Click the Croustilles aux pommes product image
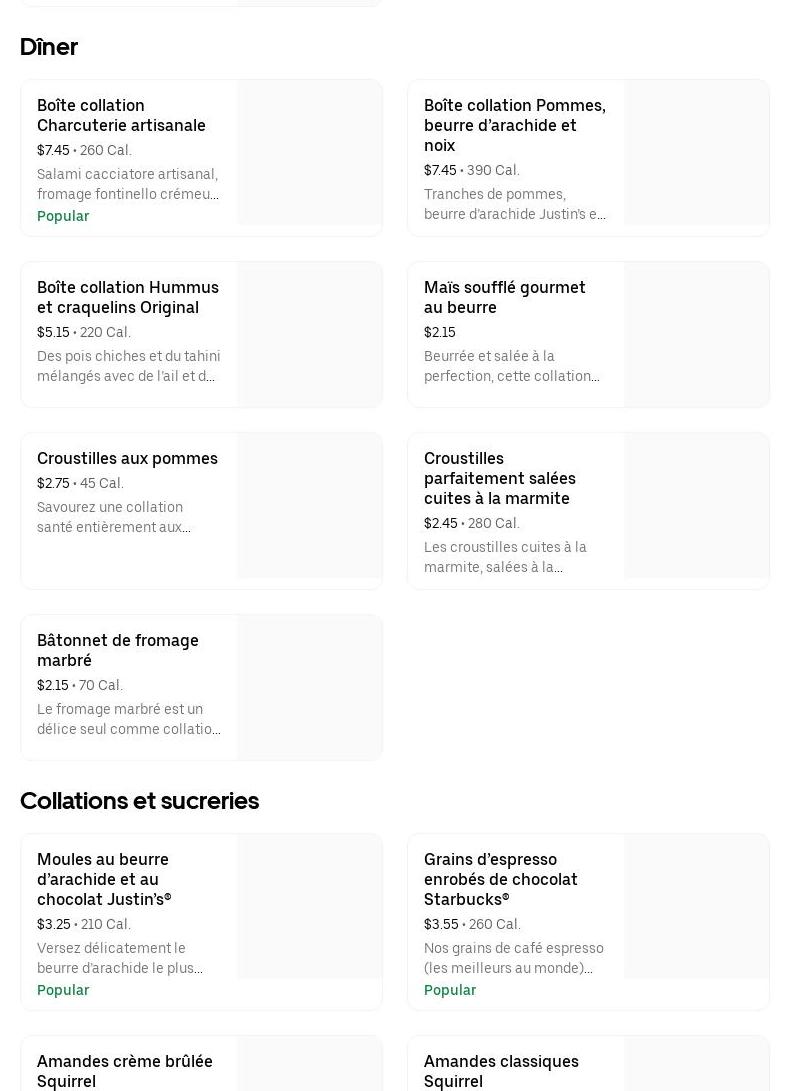 point(309,506)
